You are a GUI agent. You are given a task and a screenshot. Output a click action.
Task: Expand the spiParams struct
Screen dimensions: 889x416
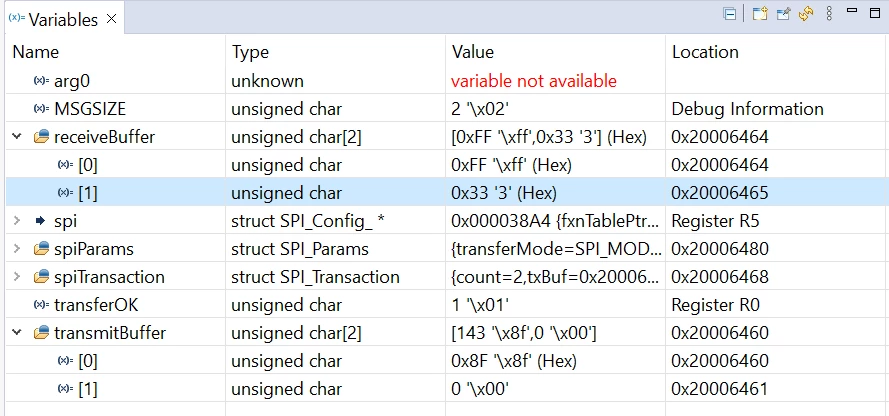[x=17, y=249]
